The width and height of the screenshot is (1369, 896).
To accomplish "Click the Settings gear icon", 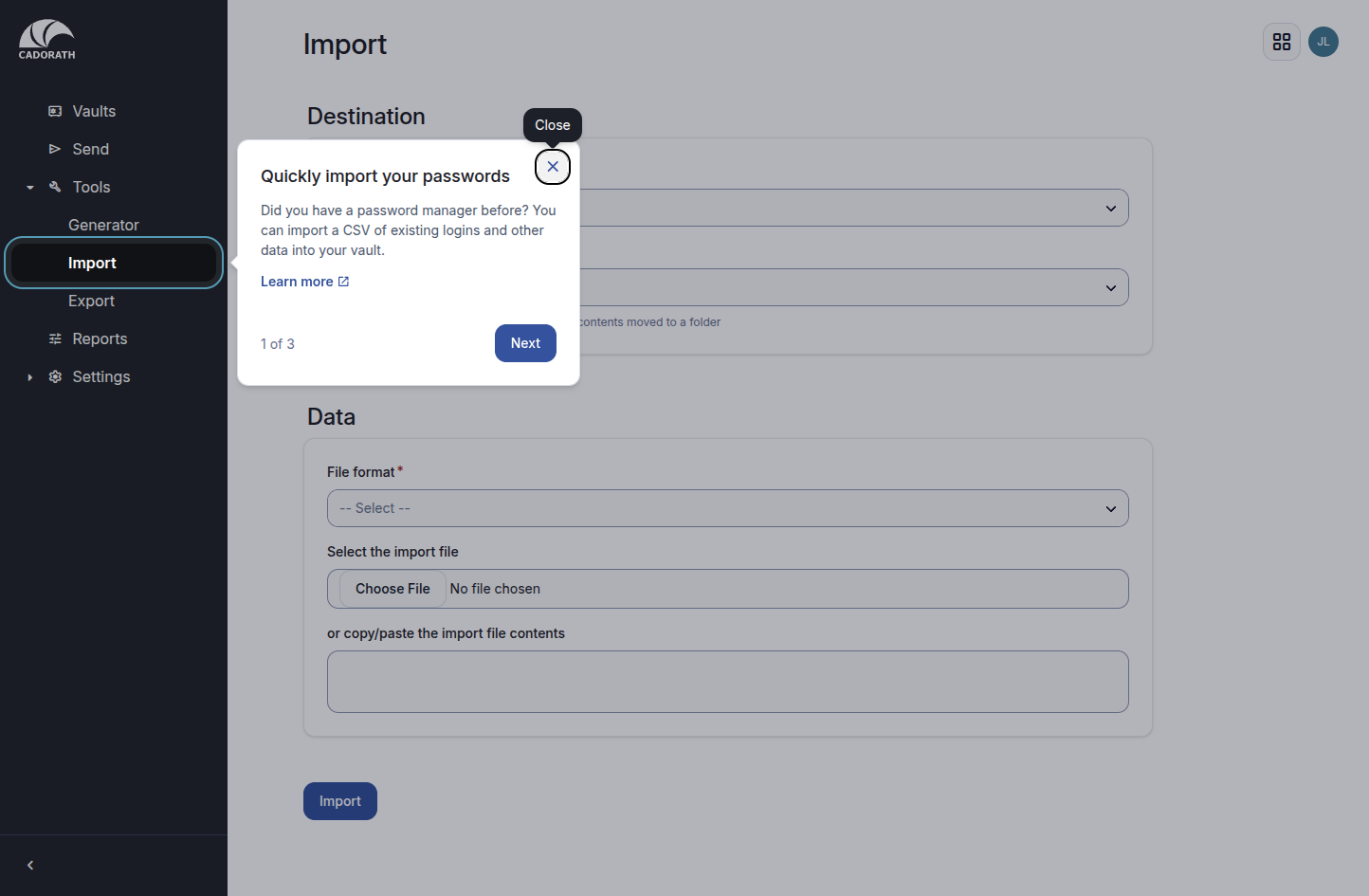I will coord(55,376).
